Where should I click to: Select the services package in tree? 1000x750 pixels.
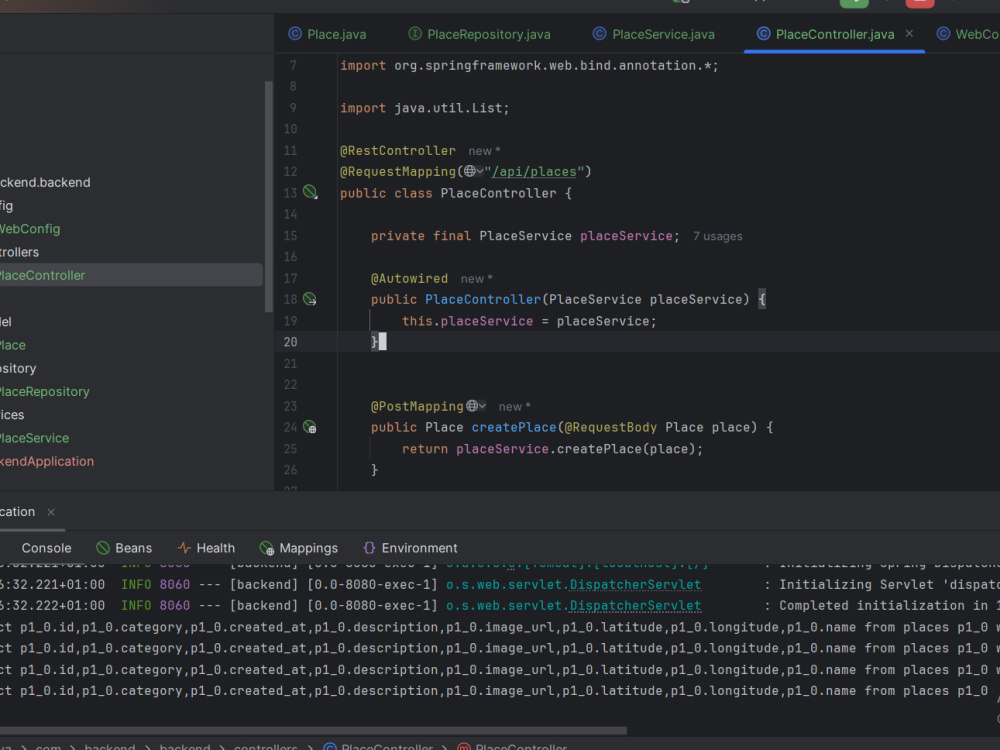[12, 415]
